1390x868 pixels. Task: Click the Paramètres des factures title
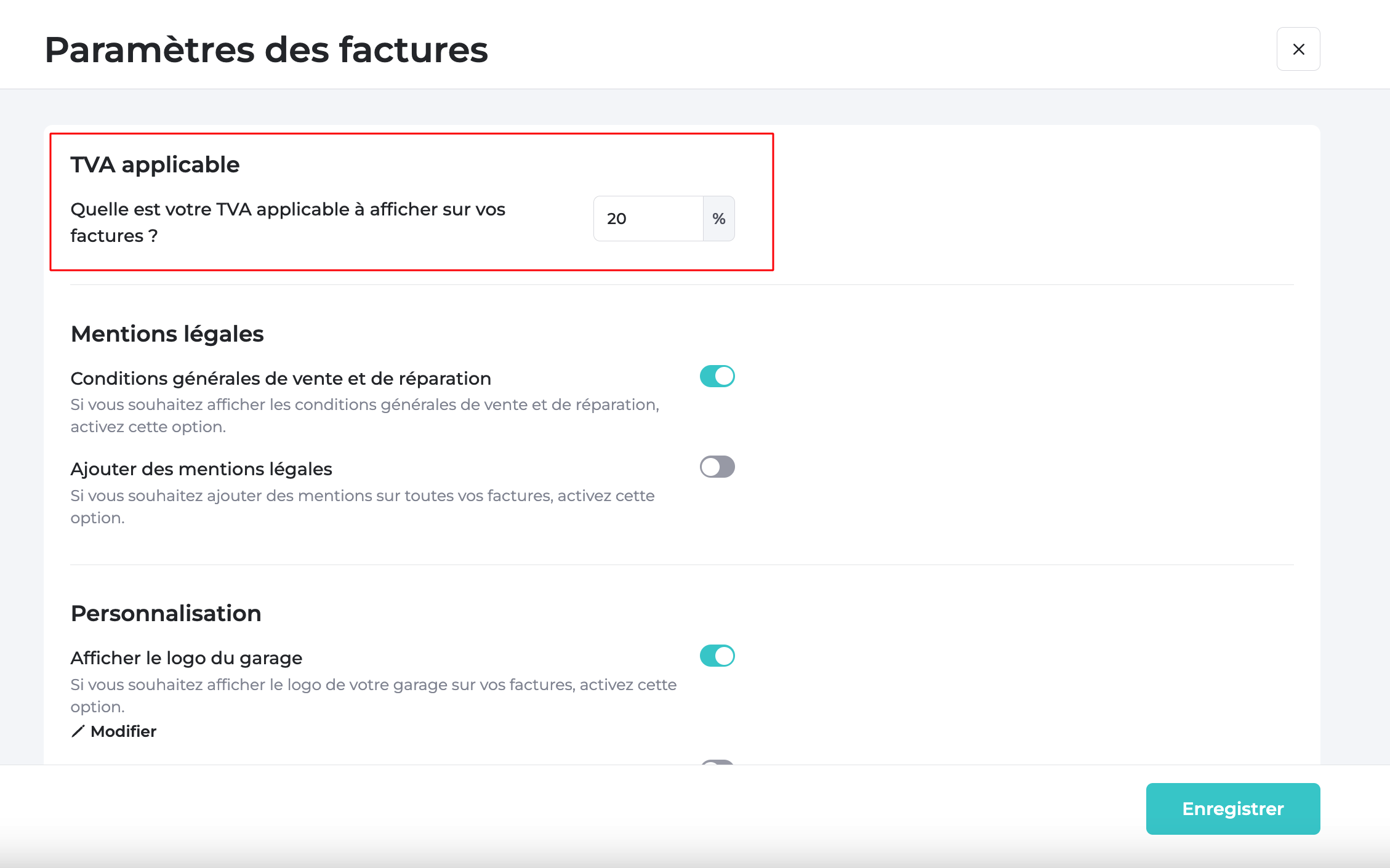266,49
